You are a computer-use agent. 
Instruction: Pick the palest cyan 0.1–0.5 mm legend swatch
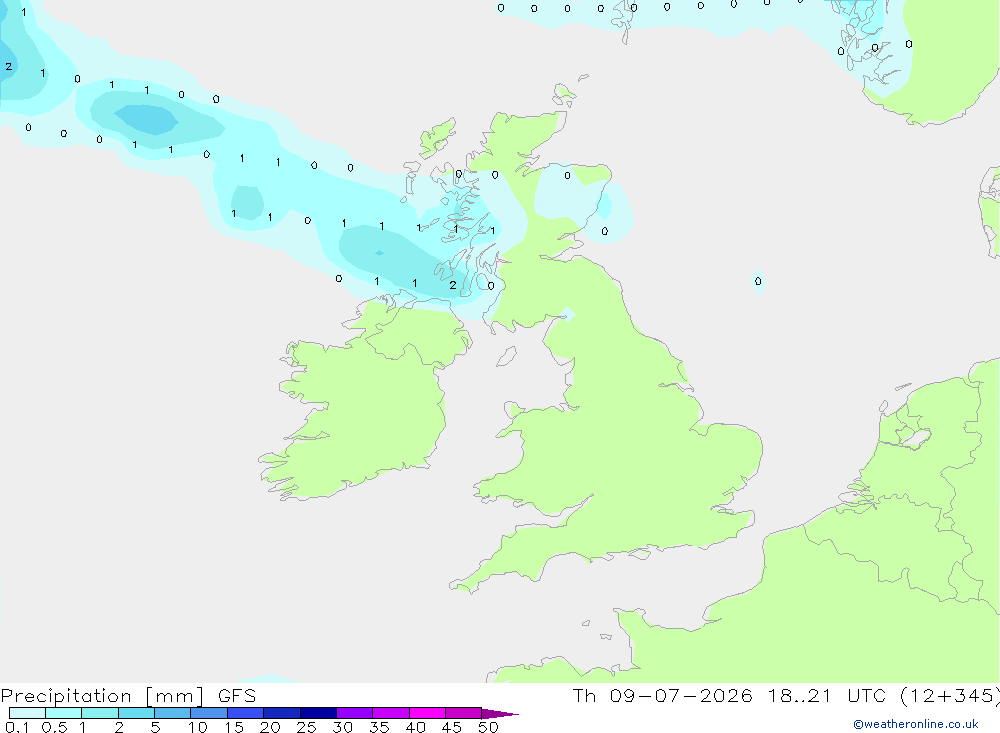(27, 713)
